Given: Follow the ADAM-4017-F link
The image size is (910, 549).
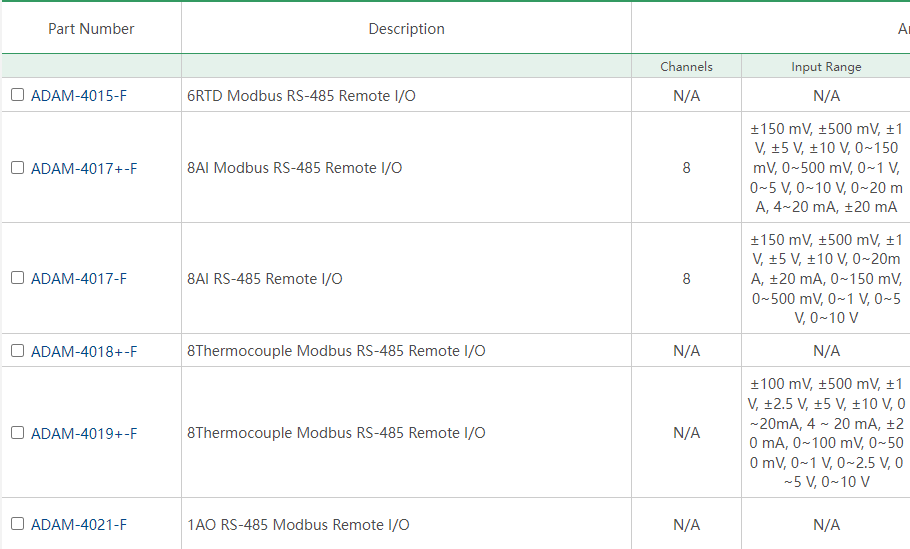Looking at the screenshot, I should pyautogui.click(x=79, y=279).
